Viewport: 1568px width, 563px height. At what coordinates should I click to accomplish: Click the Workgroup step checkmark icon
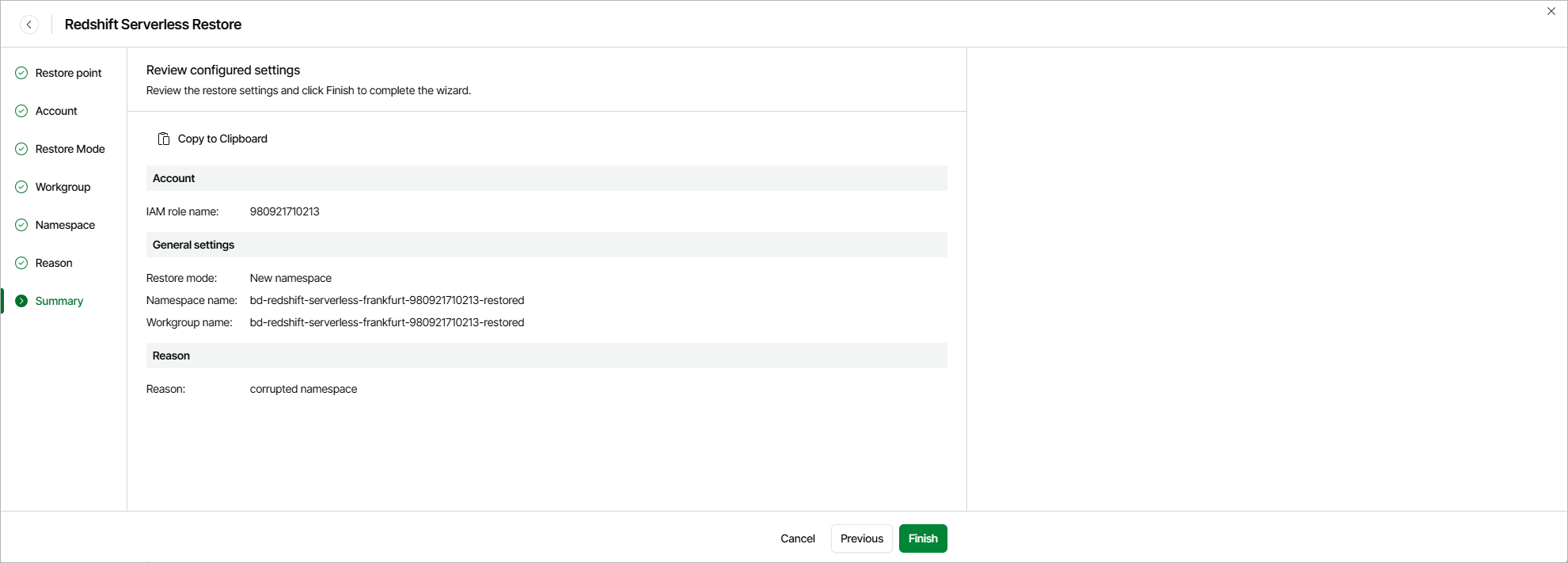tap(21, 187)
